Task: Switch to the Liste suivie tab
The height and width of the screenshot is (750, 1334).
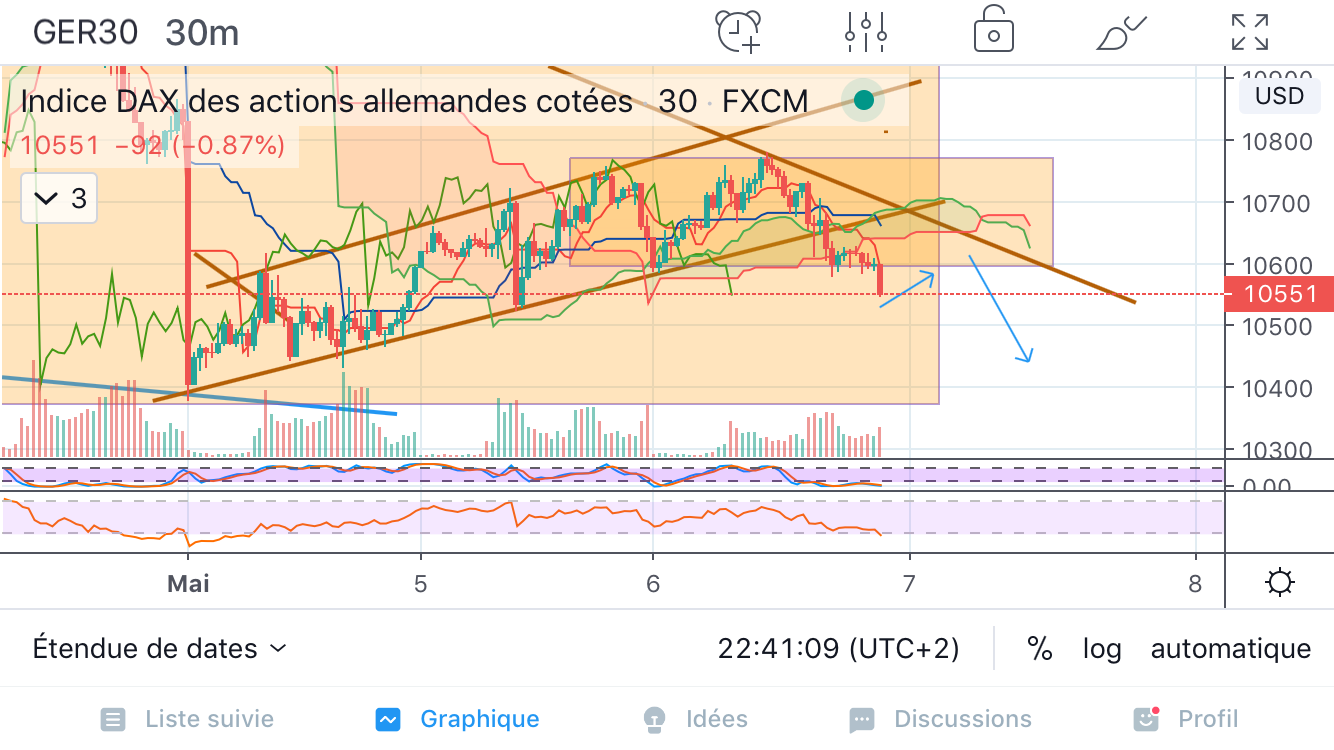Action: tap(187, 719)
